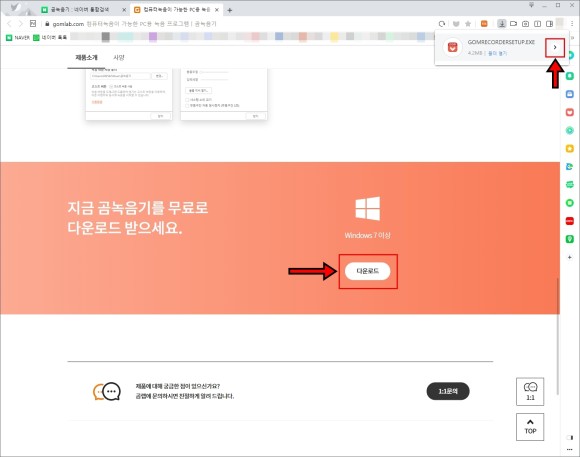Click the teal play sidebar icon
The width and height of the screenshot is (580, 457).
570,130
